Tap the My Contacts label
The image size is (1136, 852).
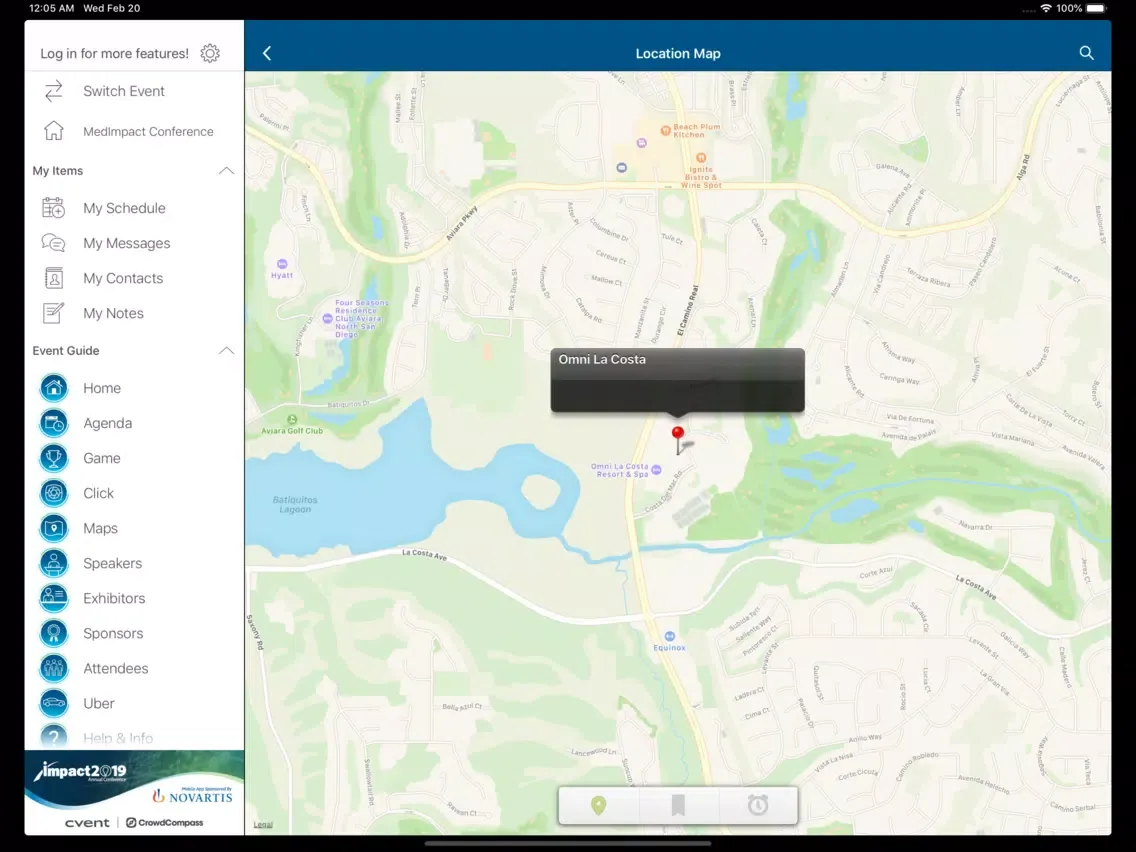click(x=123, y=278)
